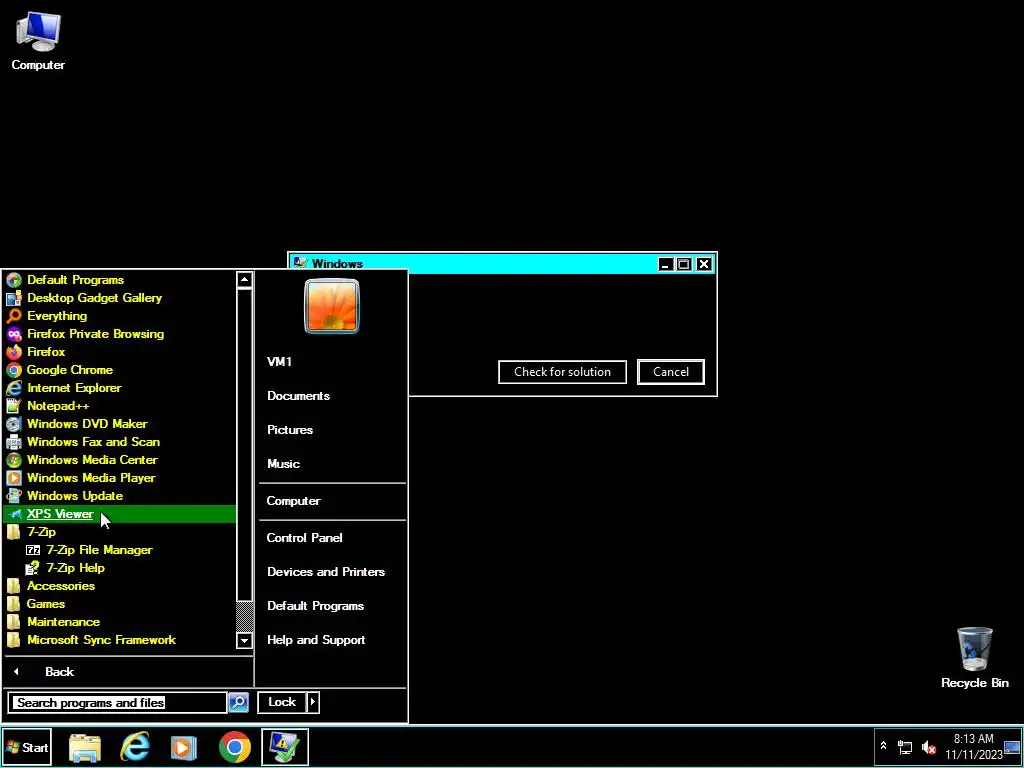Launch Windows Media Center
The height and width of the screenshot is (768, 1024).
tap(120, 460)
